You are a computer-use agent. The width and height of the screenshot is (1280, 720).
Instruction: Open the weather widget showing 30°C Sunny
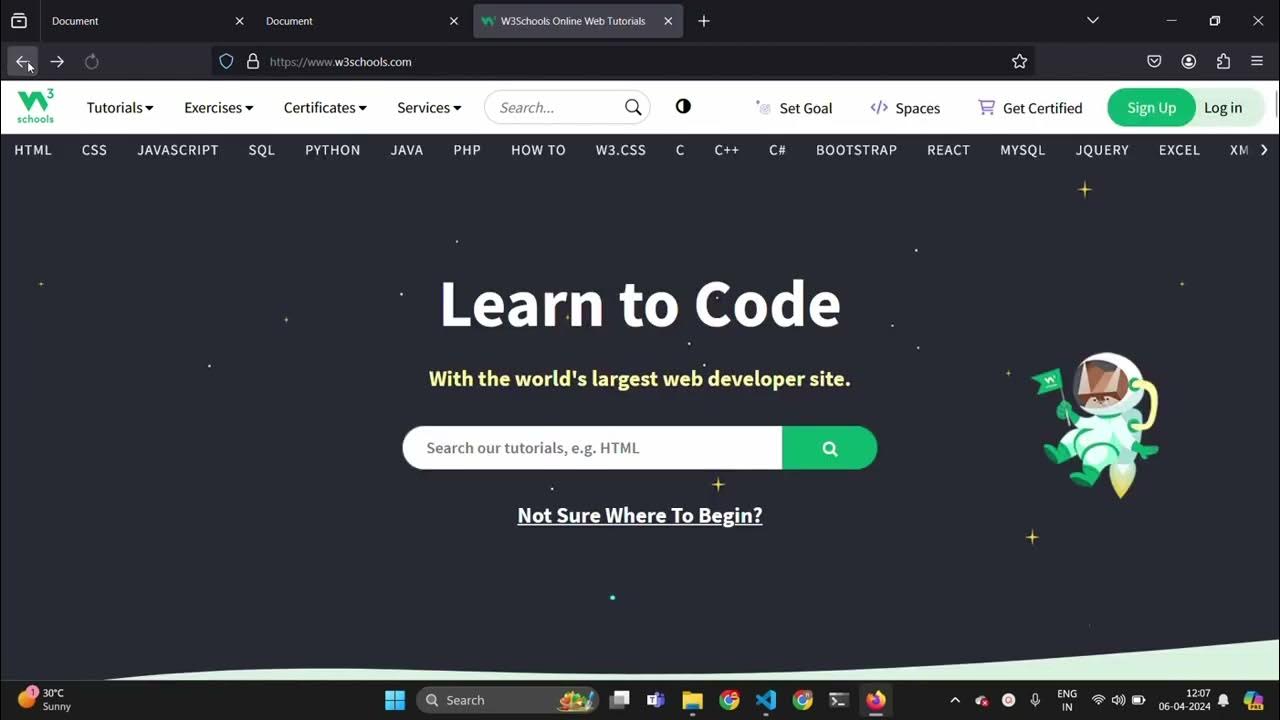45,699
